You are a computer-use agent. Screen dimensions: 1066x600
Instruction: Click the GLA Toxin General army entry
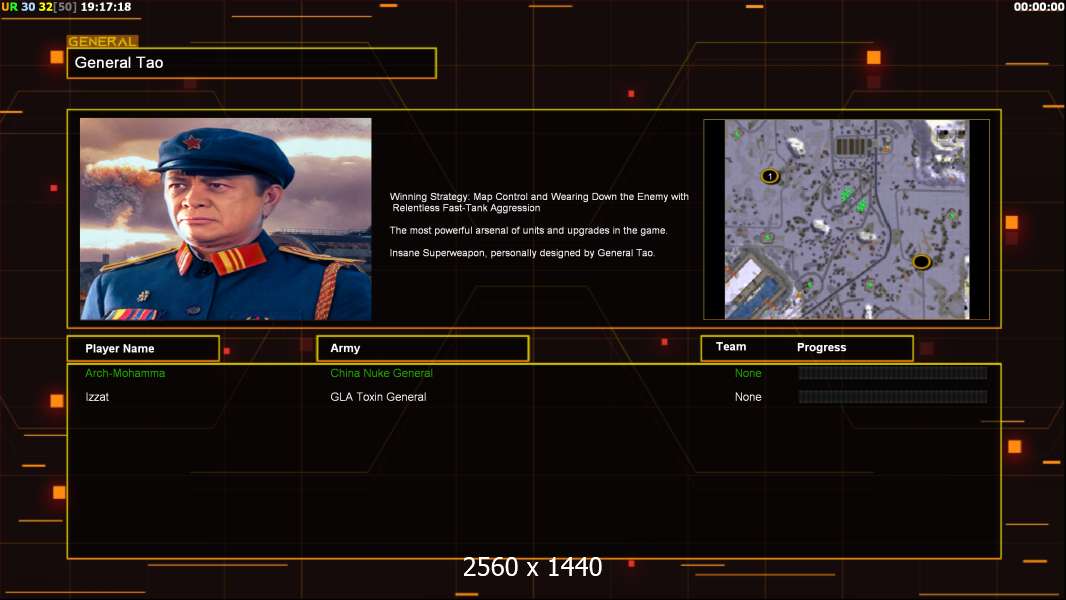click(378, 397)
